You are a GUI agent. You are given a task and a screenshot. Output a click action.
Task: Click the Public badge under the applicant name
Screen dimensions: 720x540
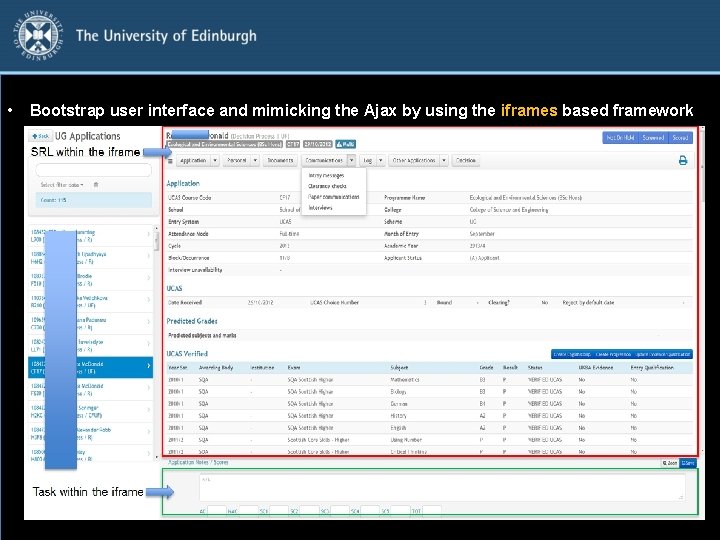345,144
